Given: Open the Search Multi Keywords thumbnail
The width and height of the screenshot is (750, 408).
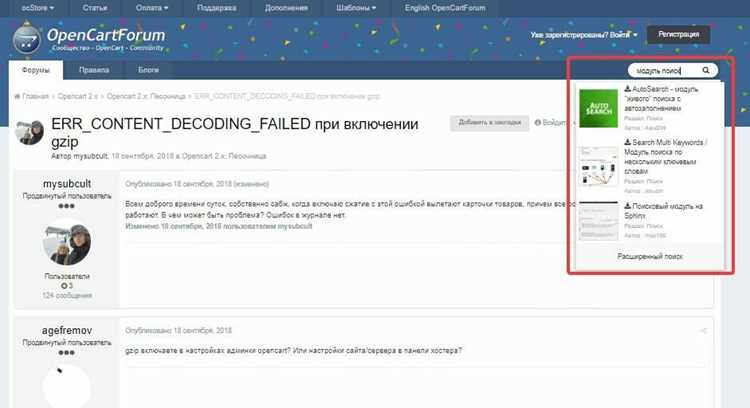Looking at the screenshot, I should [x=598, y=166].
